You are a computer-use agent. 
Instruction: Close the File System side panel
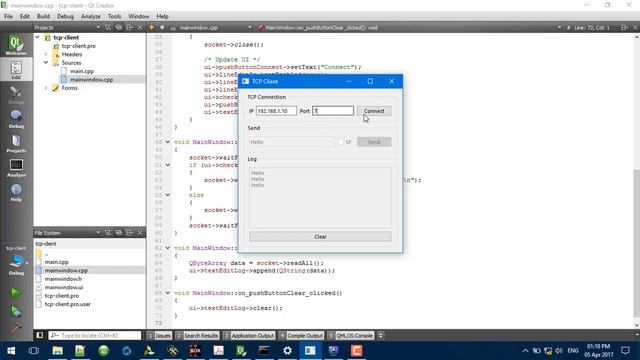coord(140,233)
